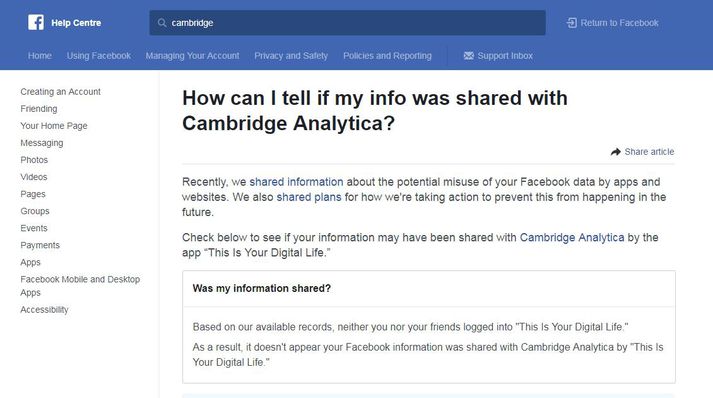
Task: Open the shared information link
Action: (x=296, y=182)
